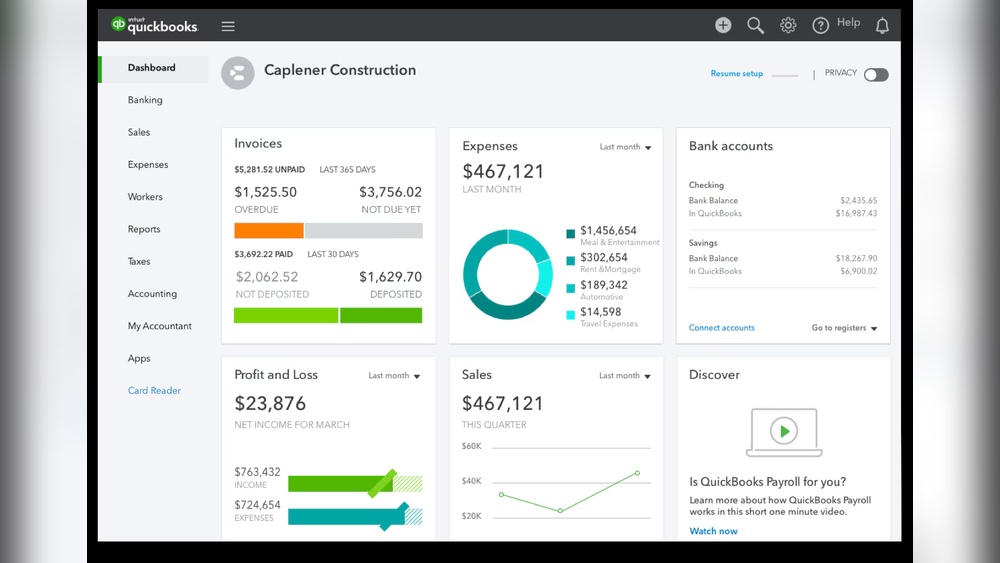Click the expenses donut chart
The height and width of the screenshot is (563, 1000).
[508, 274]
